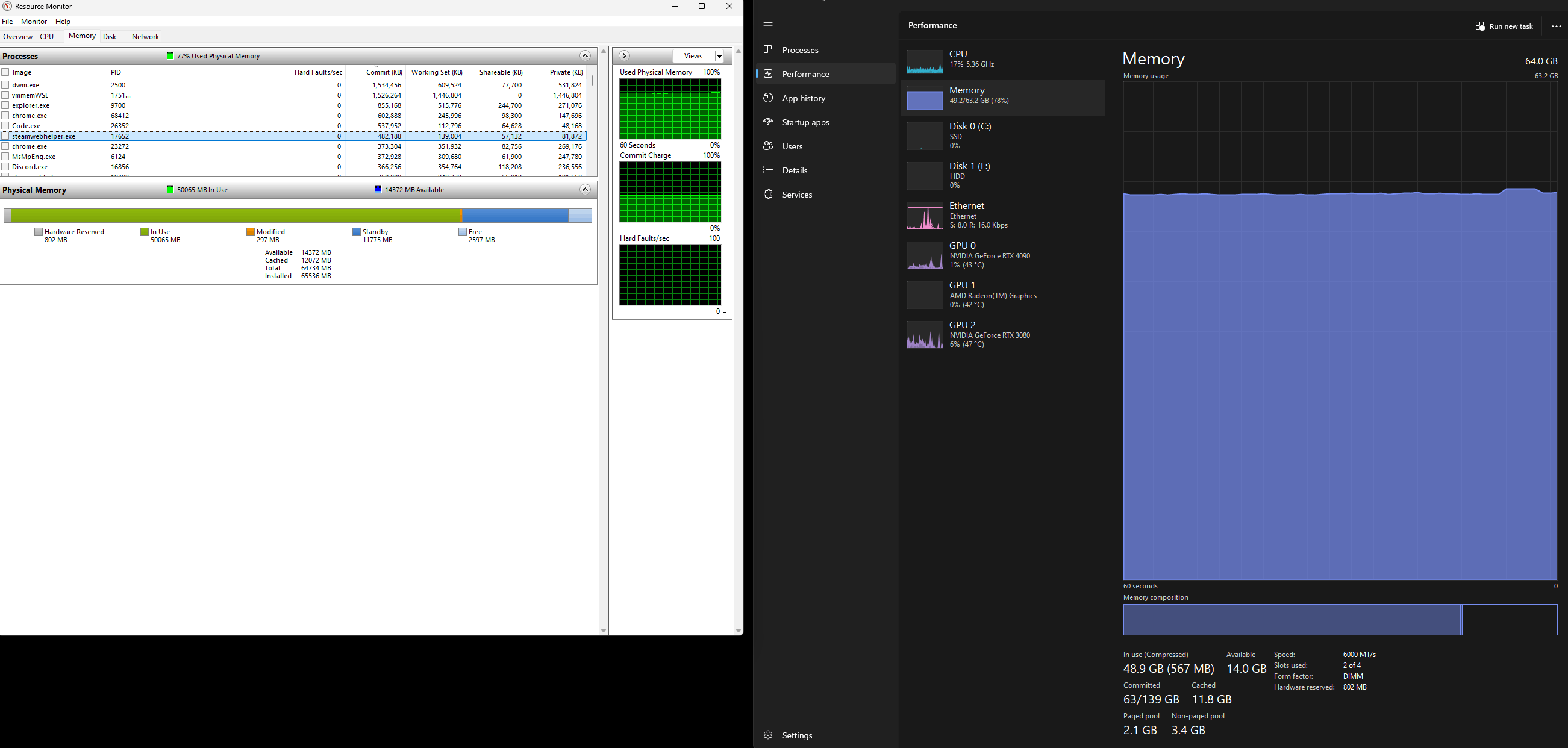Switch to the Network tab in Resource Monitor
This screenshot has height=748, width=1568.
[145, 37]
